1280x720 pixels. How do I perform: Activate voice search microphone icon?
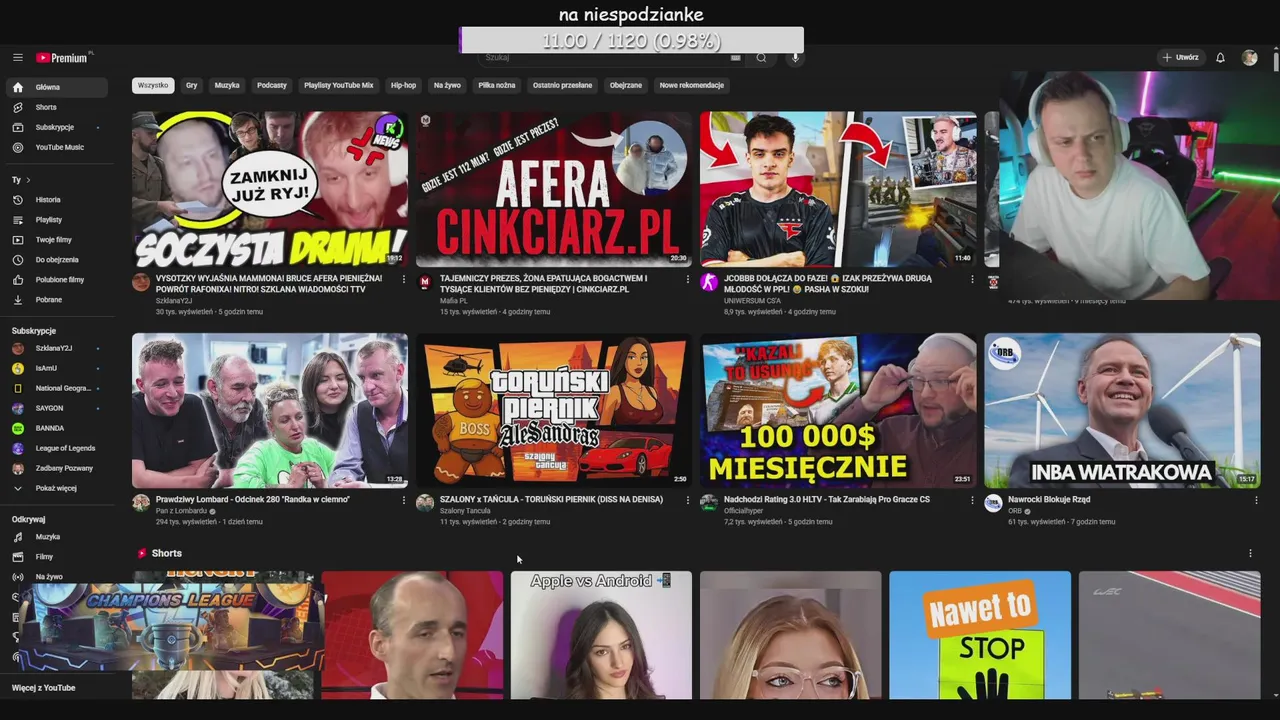click(x=796, y=58)
